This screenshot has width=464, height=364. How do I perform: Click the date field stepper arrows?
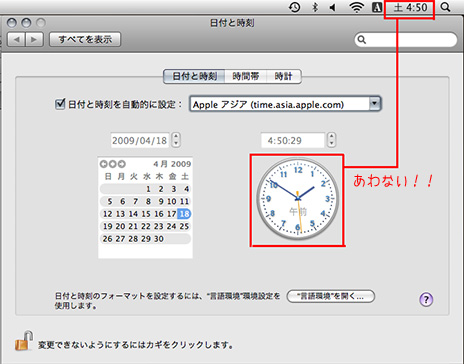point(176,140)
